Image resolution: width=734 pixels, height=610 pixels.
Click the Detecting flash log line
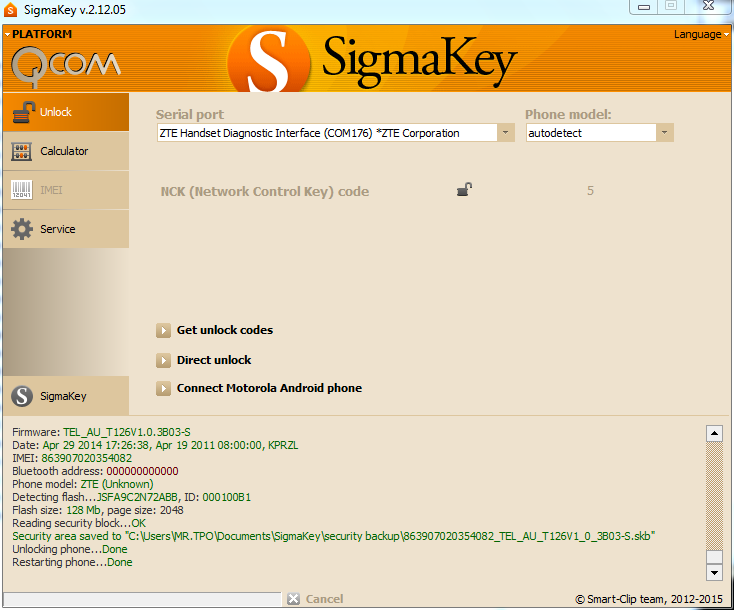pyautogui.click(x=132, y=497)
